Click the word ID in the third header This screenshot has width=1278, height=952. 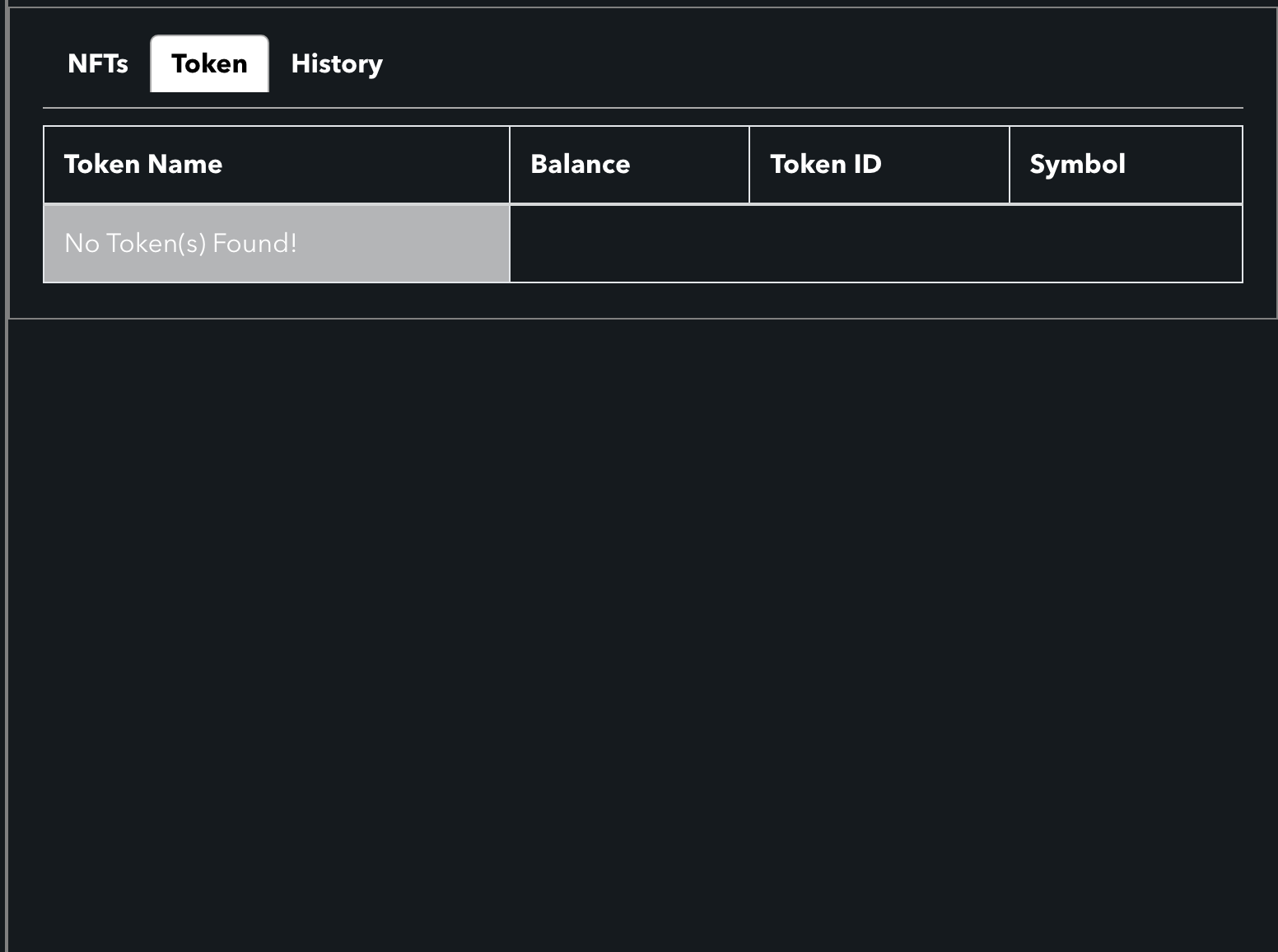[x=867, y=164]
